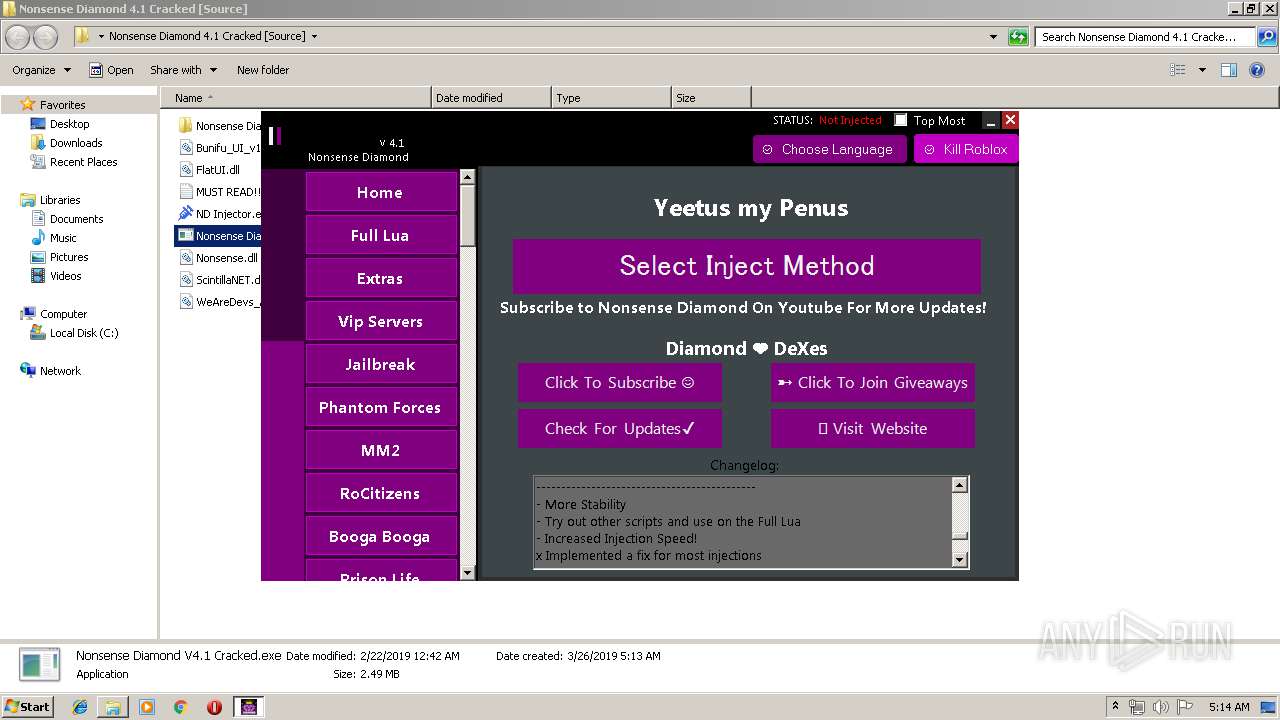Click the sidebar menu scroll up arrow

pos(467,177)
